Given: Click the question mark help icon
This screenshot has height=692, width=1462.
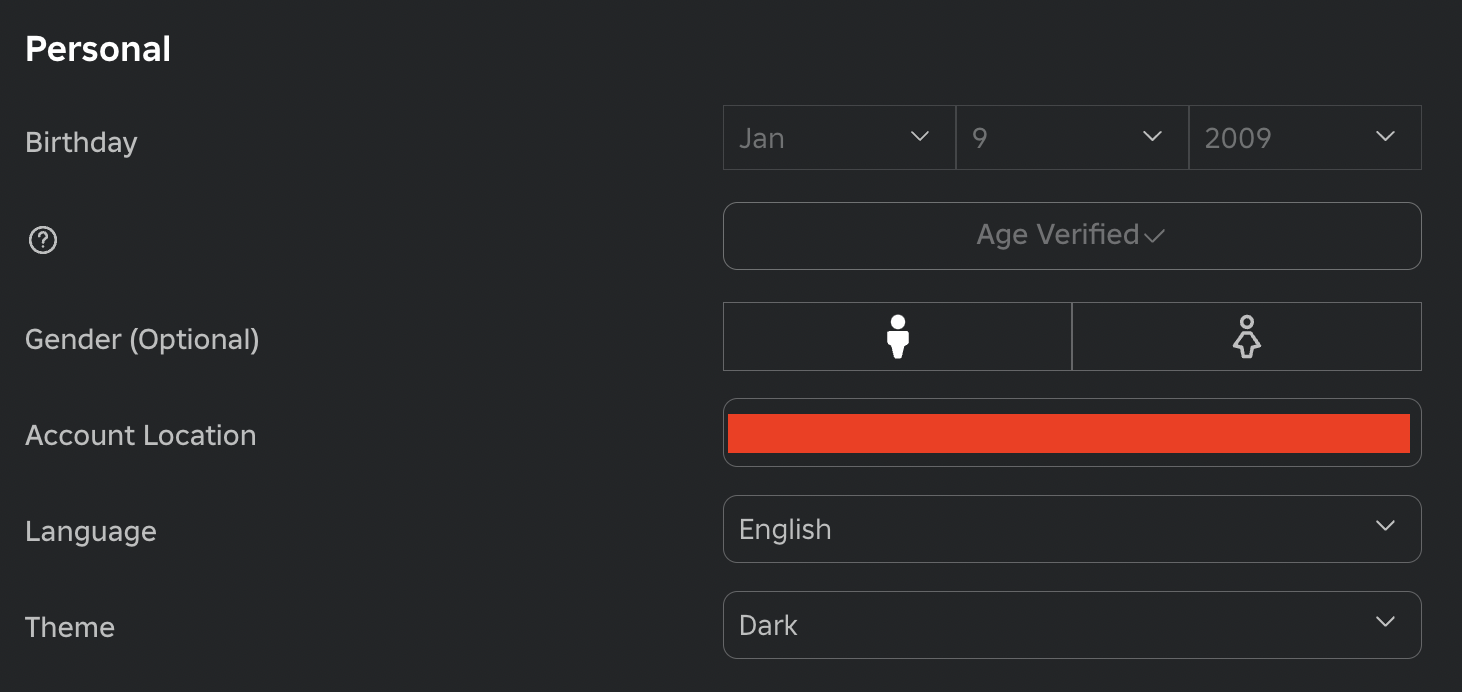Looking at the screenshot, I should point(43,240).
